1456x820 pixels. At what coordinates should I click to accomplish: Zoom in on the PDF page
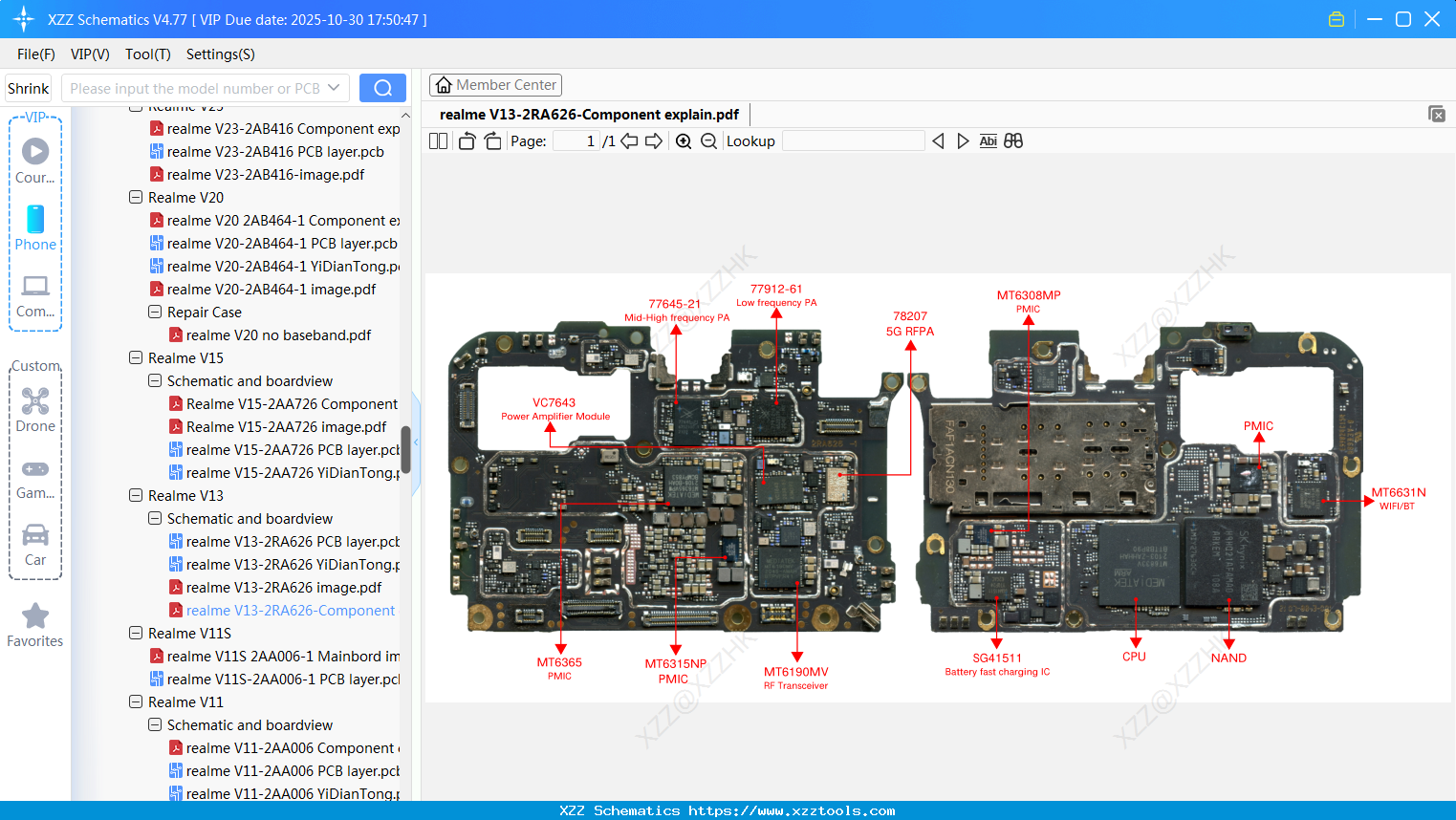click(x=684, y=140)
